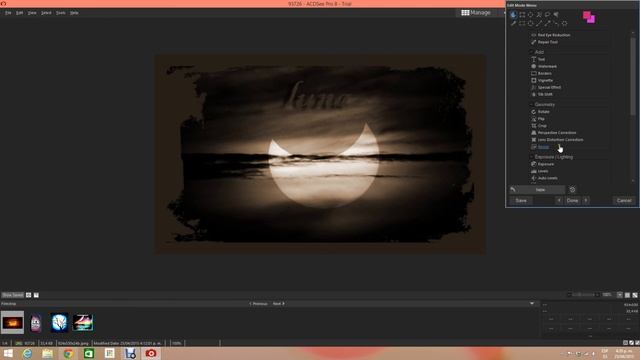Go to previous image arrow beside Done

click(x=559, y=200)
